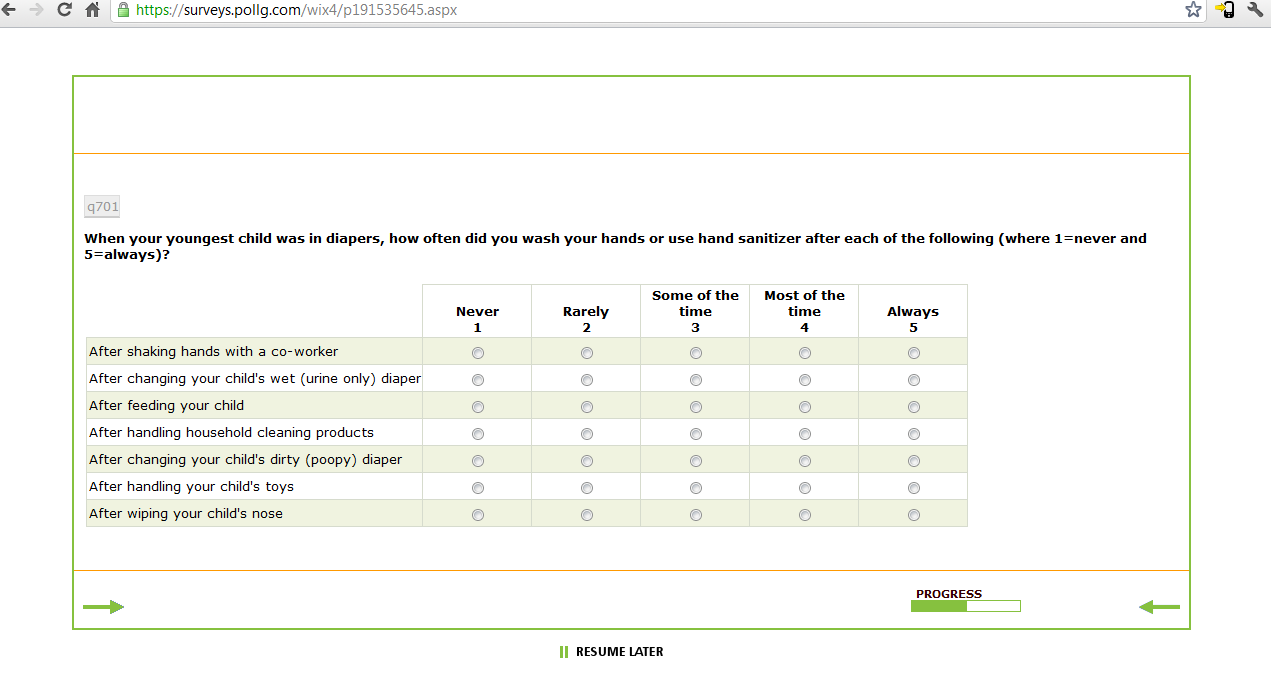Click the 'After handling your child's toys' row label
The height and width of the screenshot is (690, 1271).
pos(191,487)
